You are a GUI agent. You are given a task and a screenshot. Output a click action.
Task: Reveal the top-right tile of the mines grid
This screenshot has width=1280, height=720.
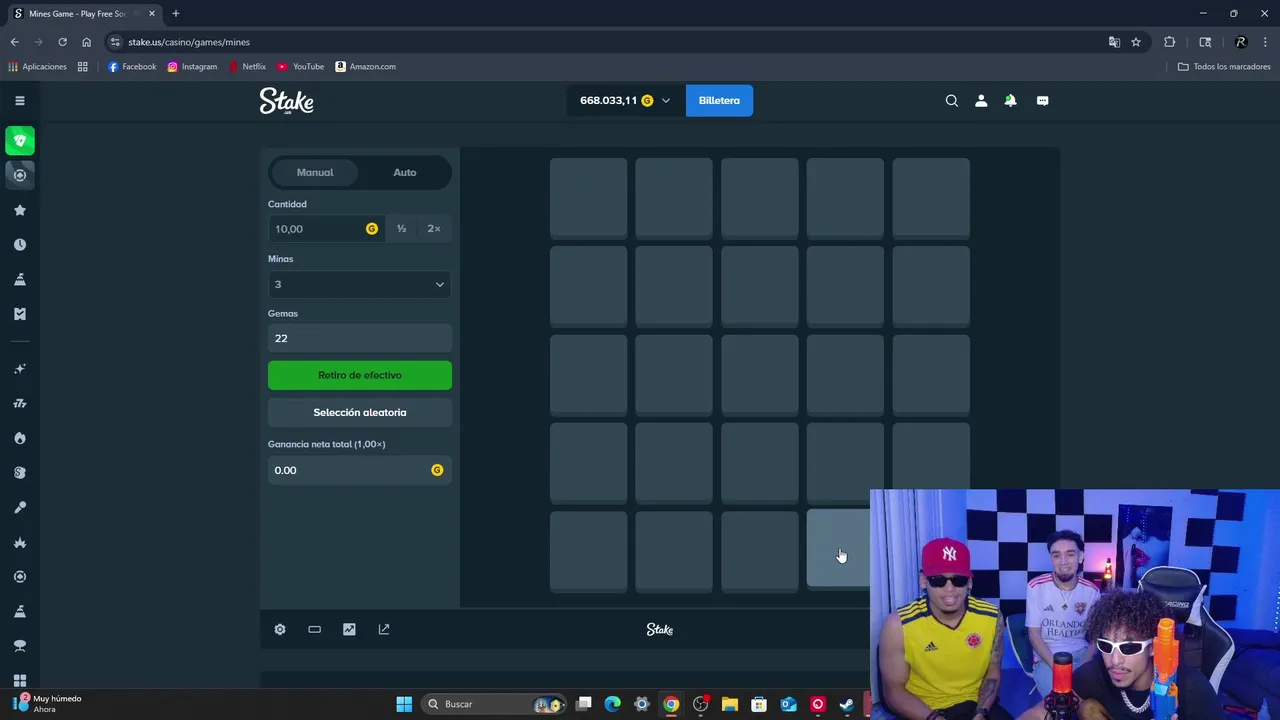tap(931, 197)
